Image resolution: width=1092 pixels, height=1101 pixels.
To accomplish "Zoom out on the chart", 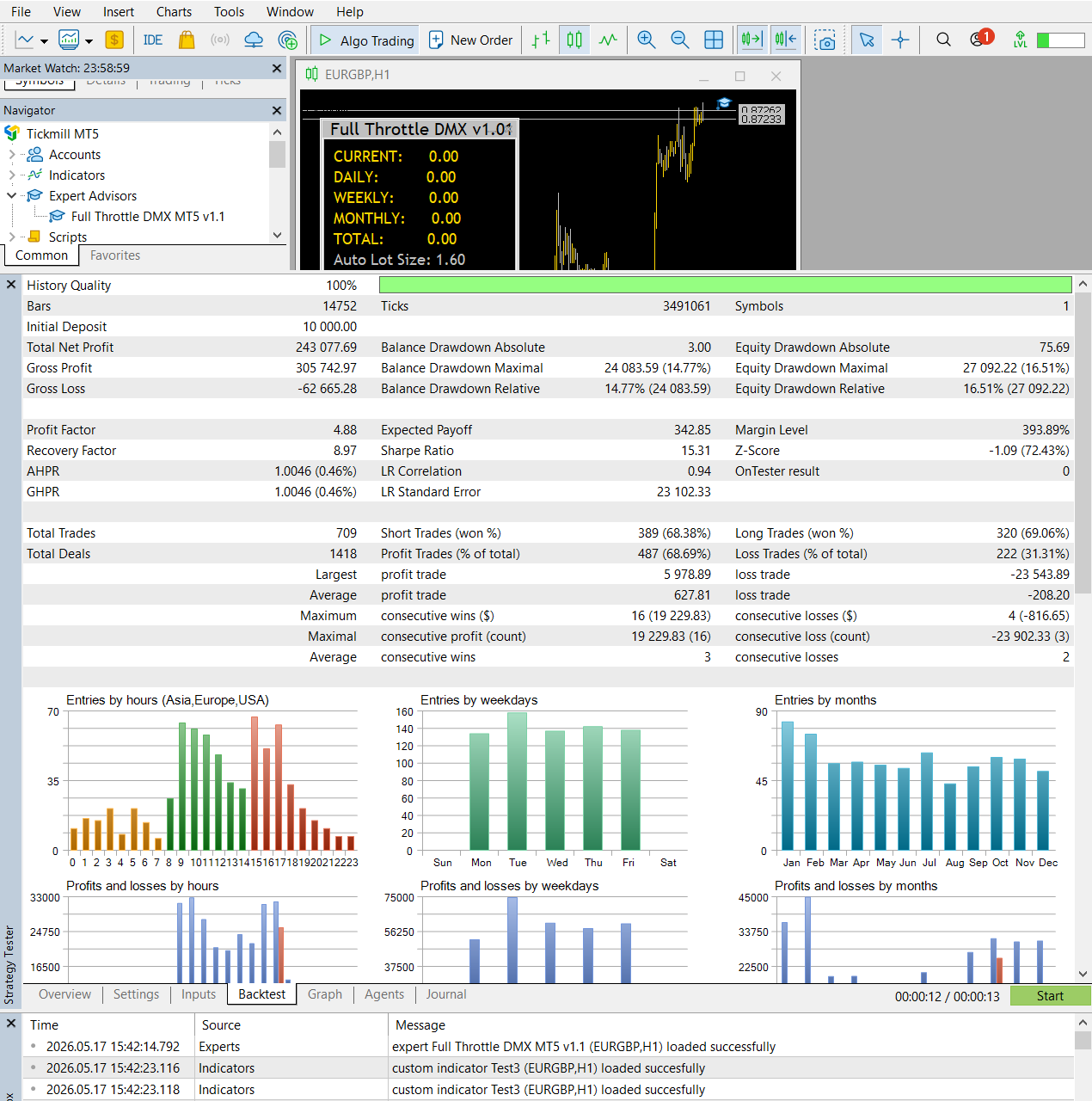I will click(680, 40).
